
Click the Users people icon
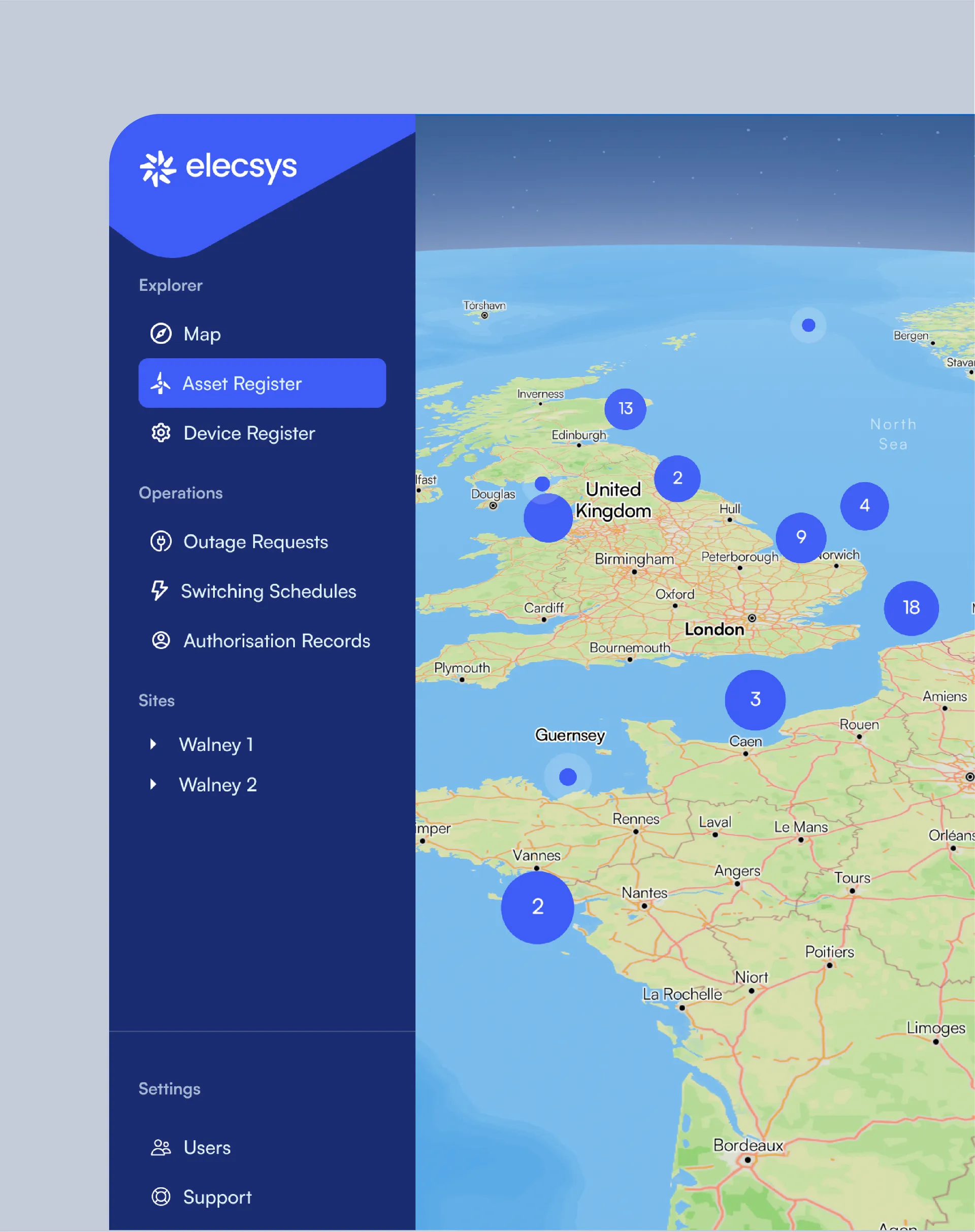tap(160, 1148)
